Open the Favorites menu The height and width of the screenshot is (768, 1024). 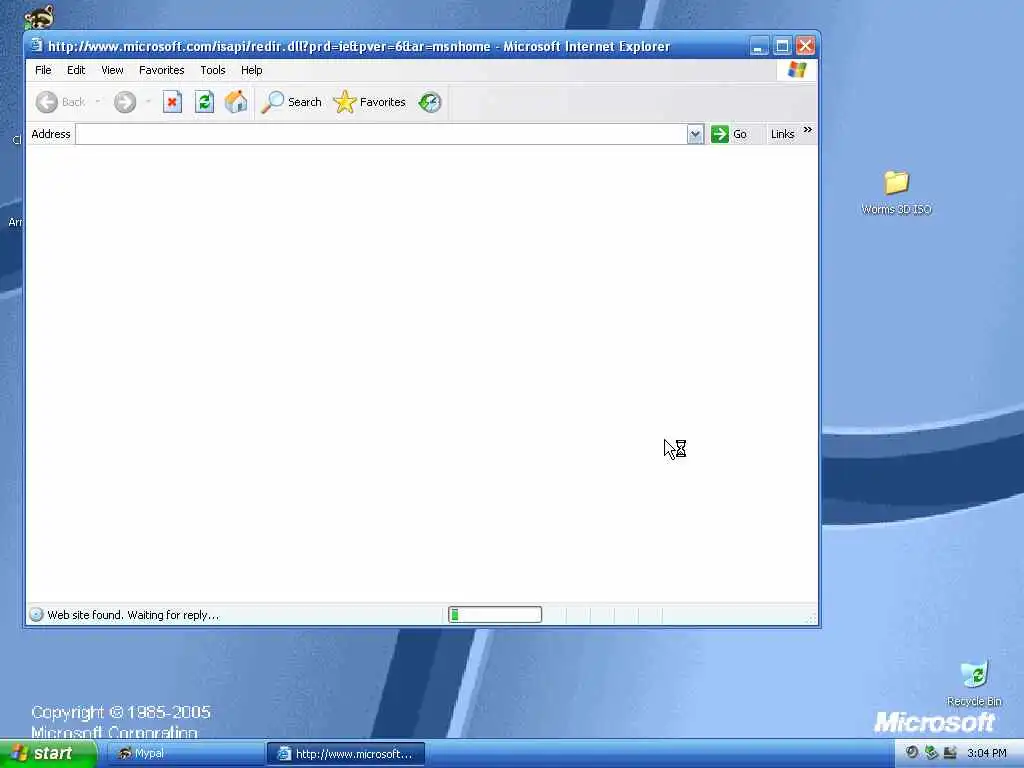point(161,70)
